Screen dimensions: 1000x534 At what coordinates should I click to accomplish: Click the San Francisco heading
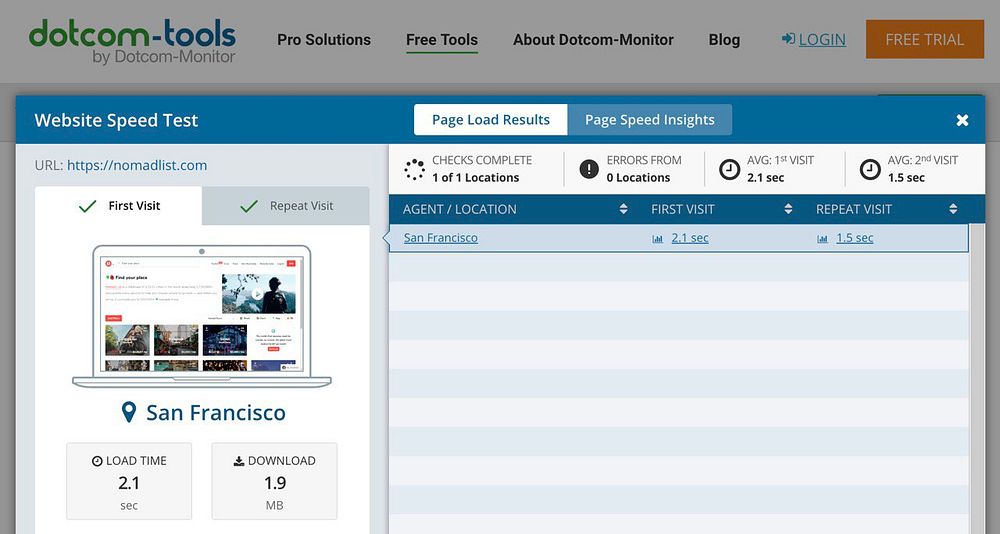click(216, 413)
